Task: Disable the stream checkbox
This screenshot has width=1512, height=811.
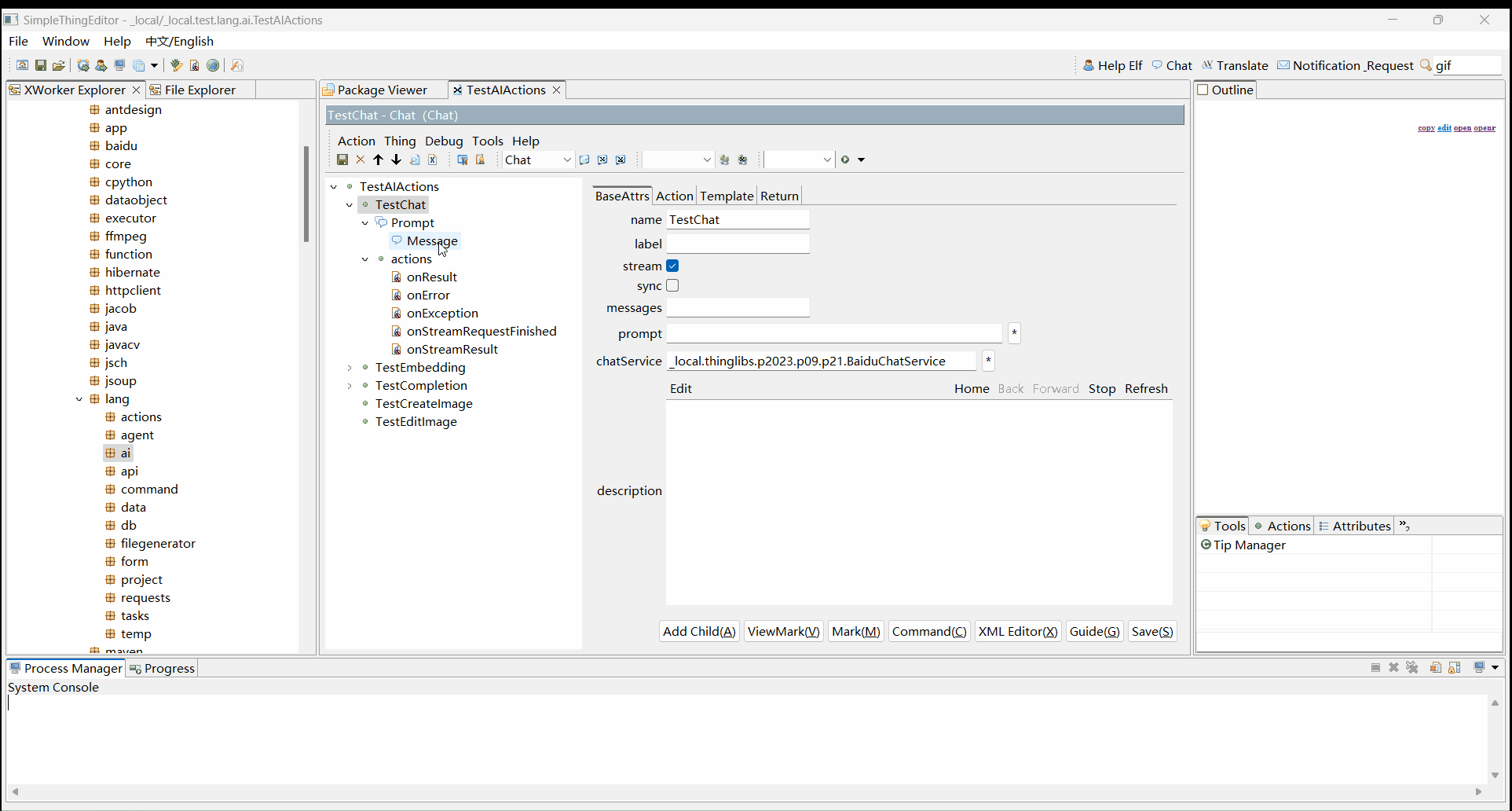Action: coord(672,266)
